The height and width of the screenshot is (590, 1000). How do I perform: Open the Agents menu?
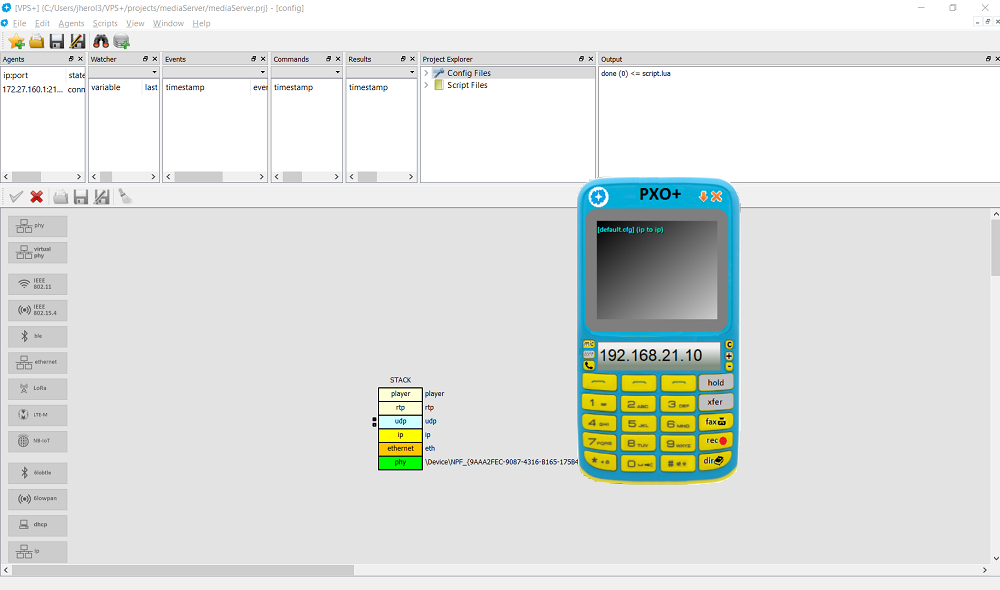click(x=71, y=23)
